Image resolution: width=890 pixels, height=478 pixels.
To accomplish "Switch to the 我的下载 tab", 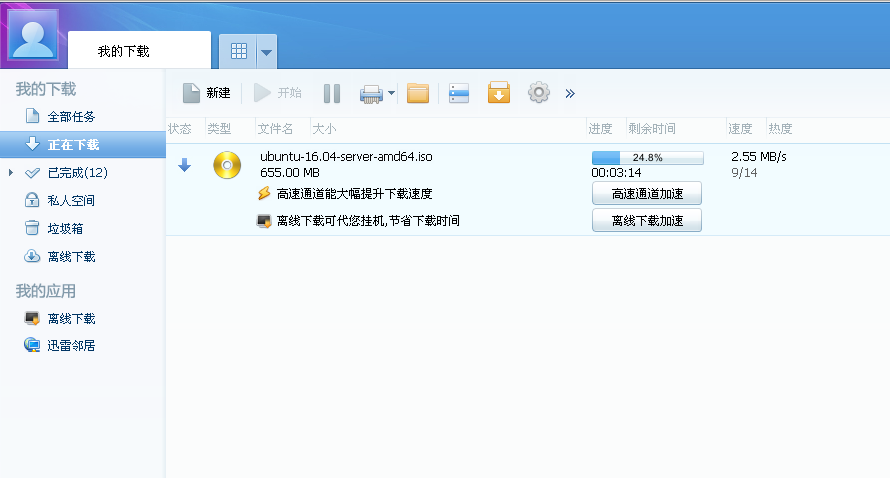I will coord(124,51).
